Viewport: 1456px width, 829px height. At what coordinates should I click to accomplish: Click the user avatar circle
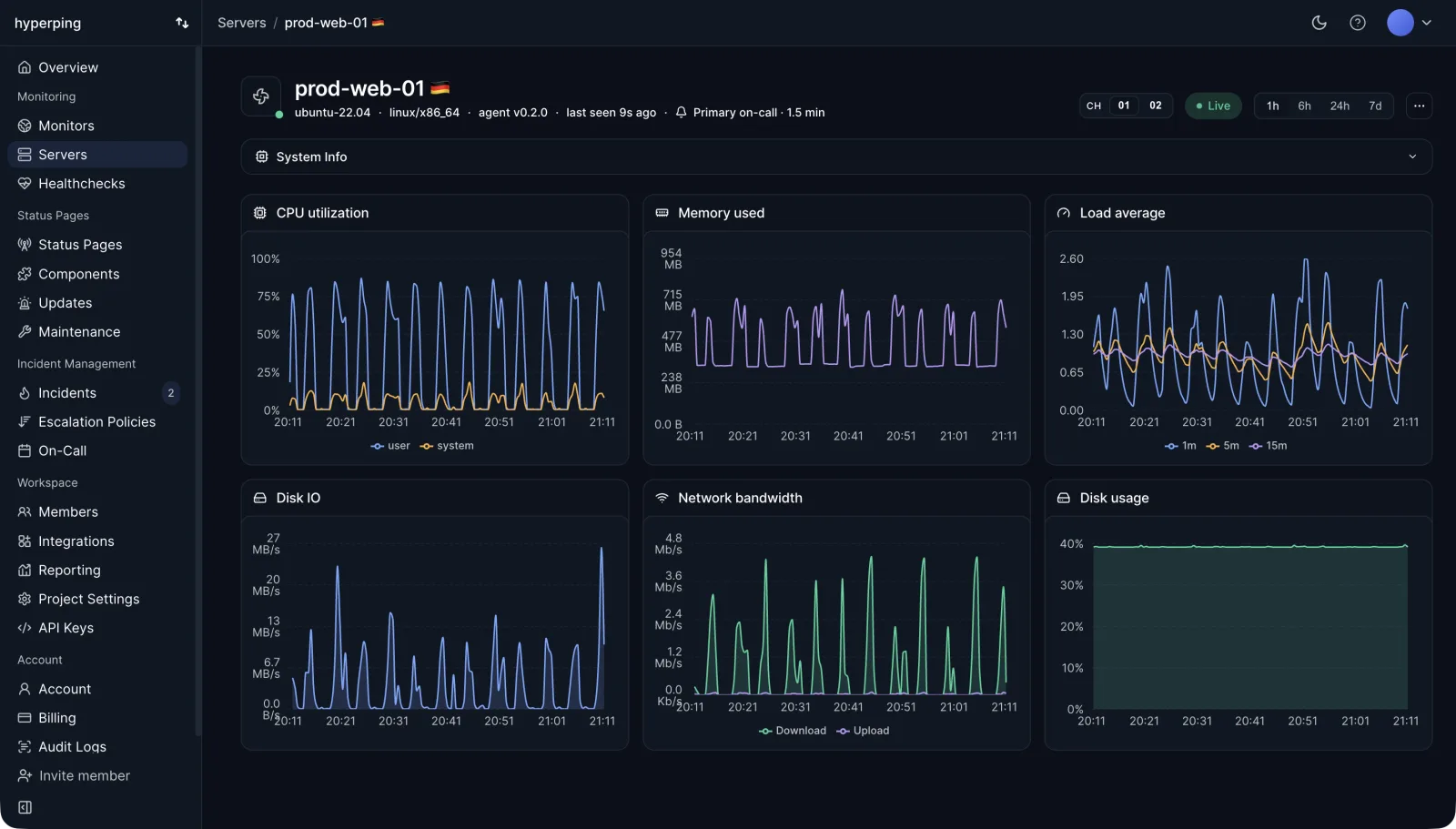tap(1400, 23)
